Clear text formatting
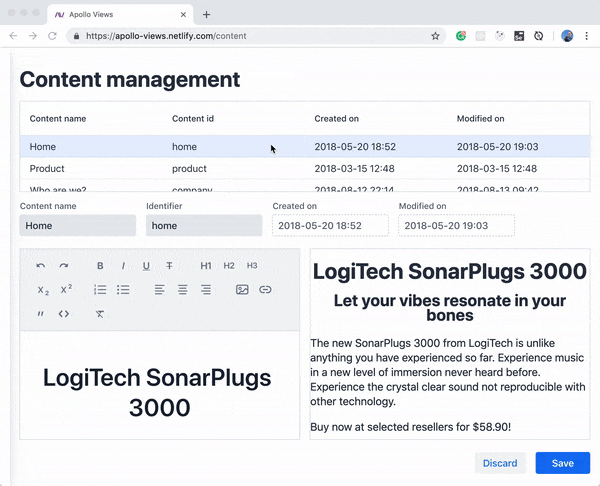Viewport: 600px width, 486px height. (x=100, y=314)
